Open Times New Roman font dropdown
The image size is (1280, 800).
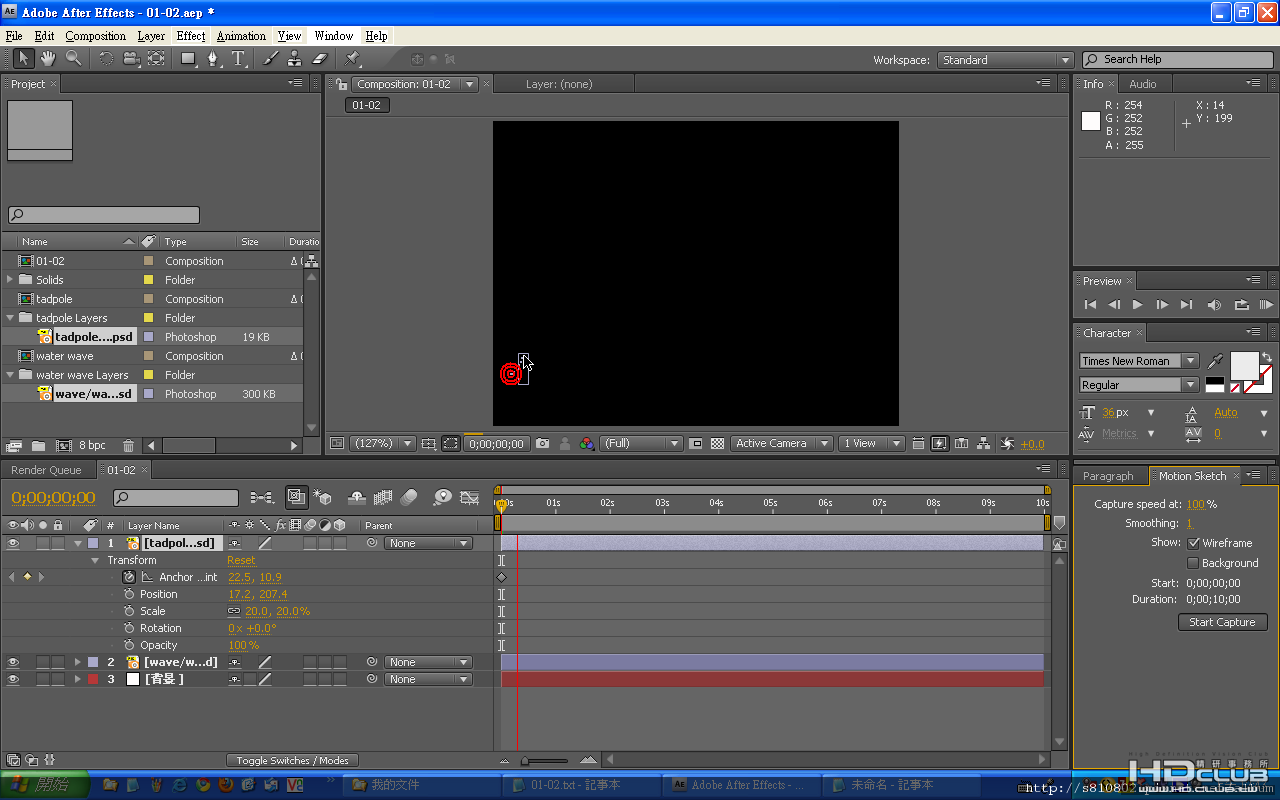[x=1139, y=361]
